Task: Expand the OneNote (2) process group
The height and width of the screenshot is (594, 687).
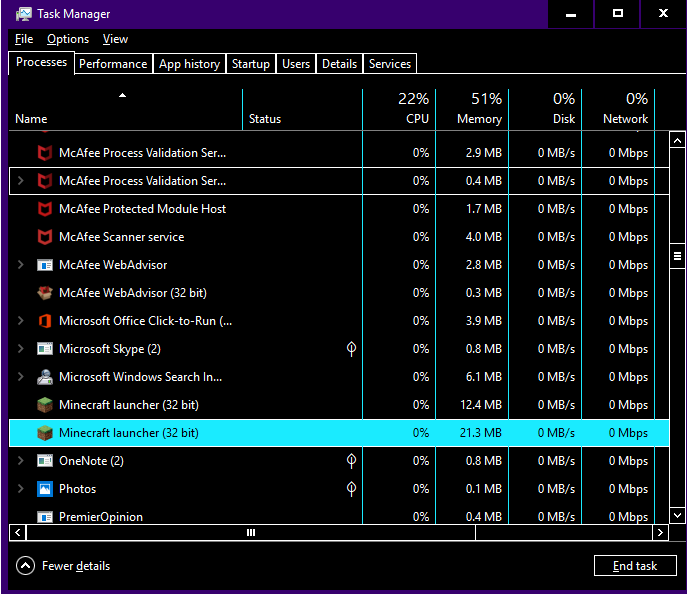Action: [21, 461]
